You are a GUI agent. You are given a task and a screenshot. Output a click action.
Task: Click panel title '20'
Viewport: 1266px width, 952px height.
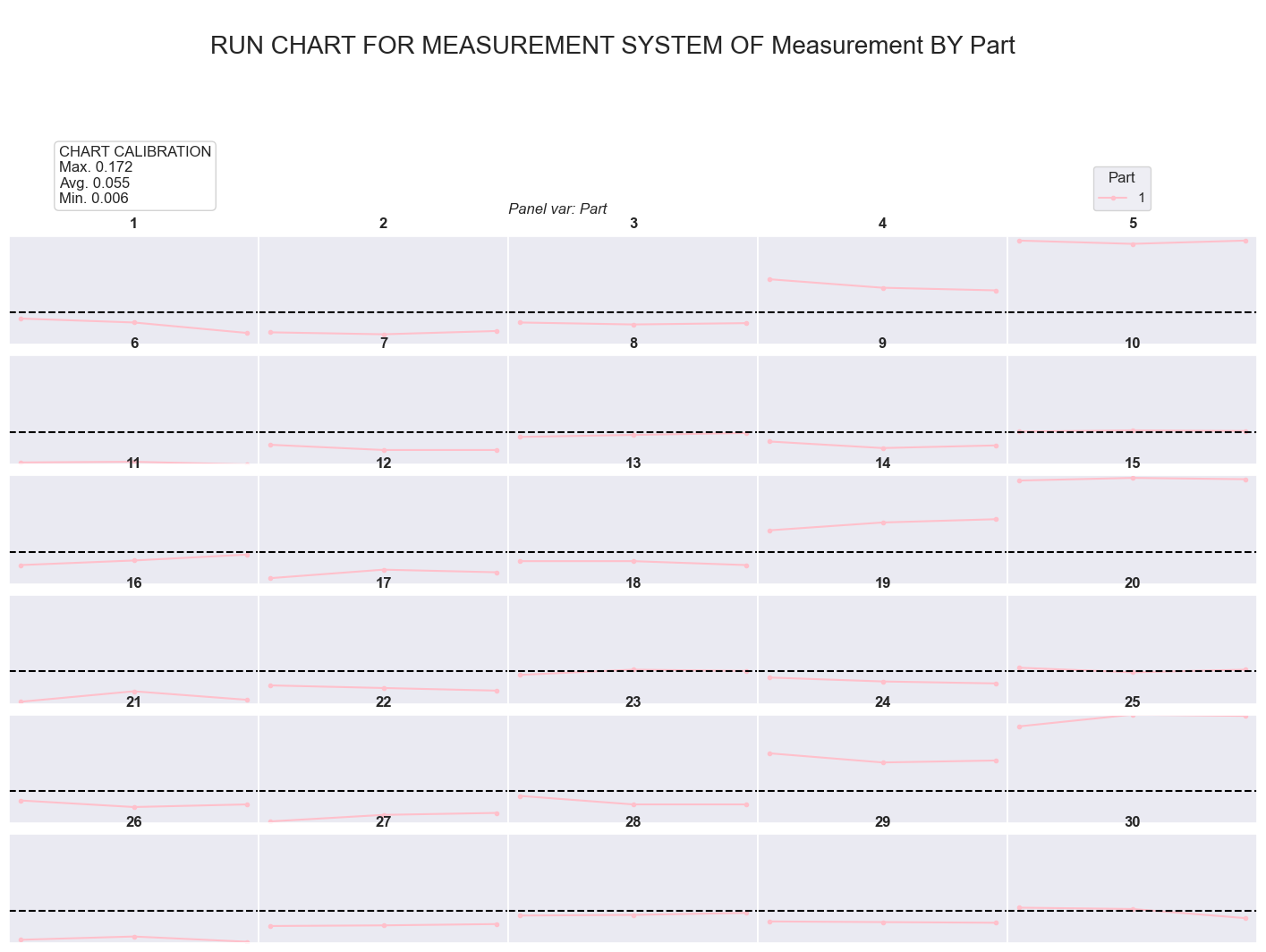tap(1133, 583)
